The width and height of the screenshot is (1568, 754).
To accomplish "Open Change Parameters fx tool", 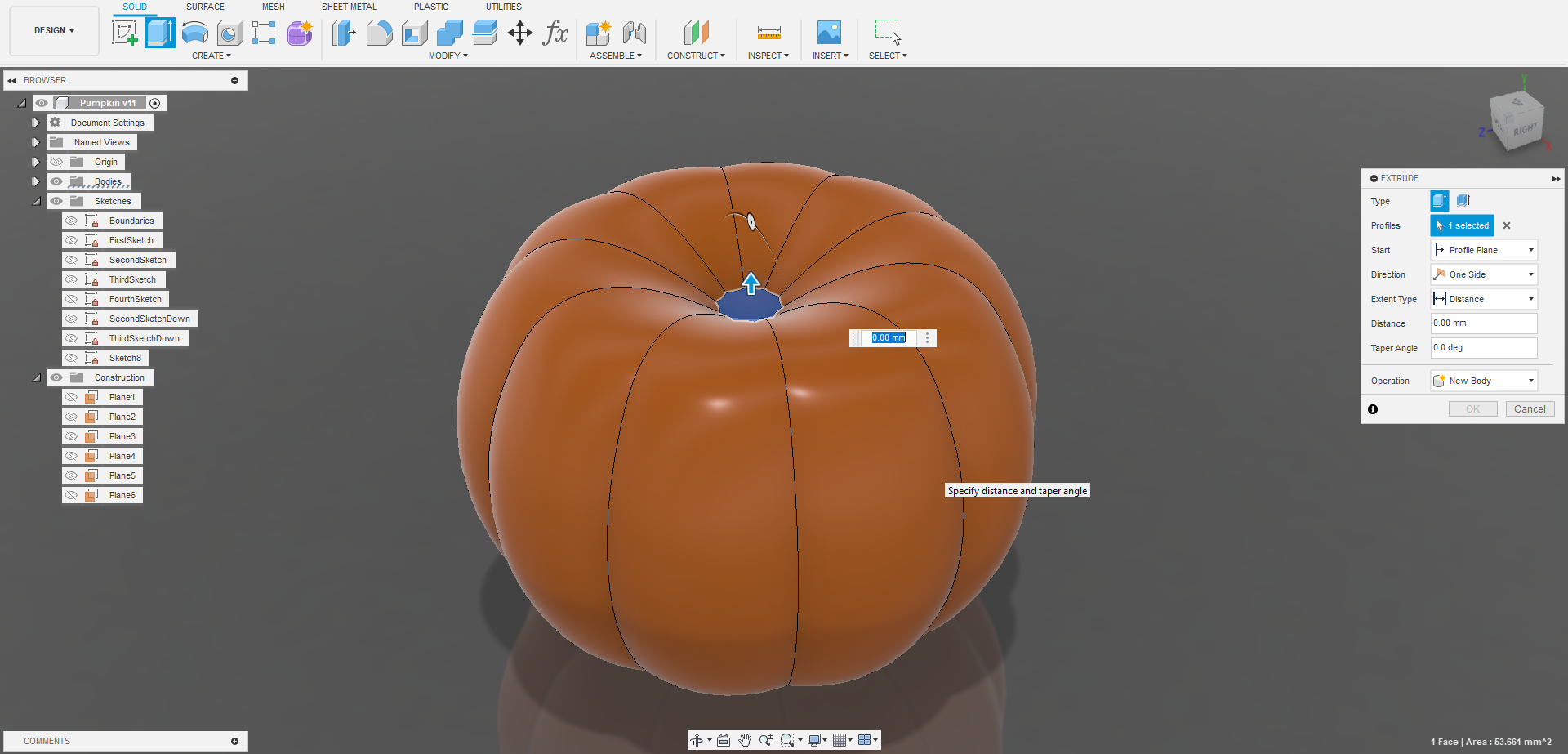I will click(x=555, y=33).
